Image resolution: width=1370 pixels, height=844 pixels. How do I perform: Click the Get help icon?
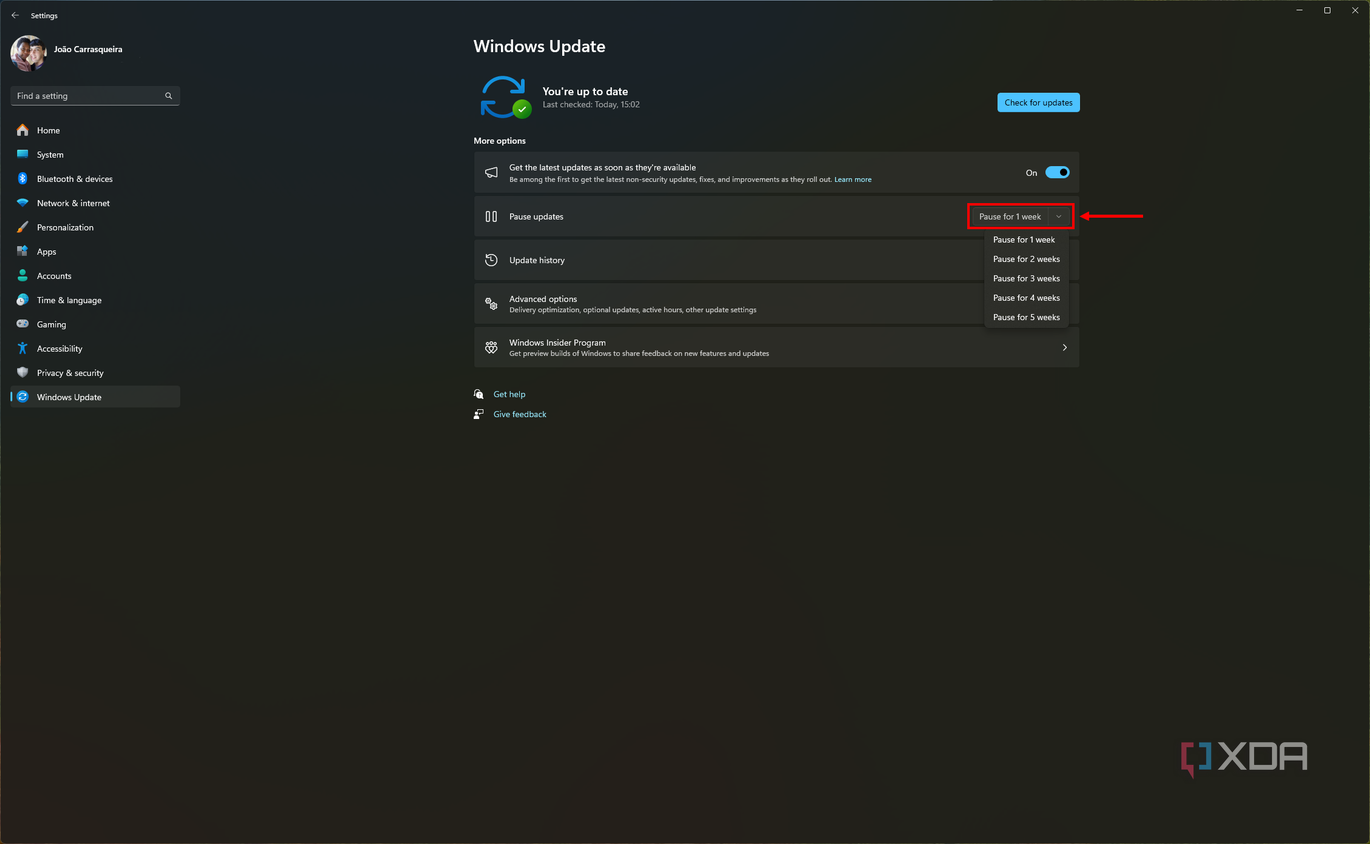(479, 394)
